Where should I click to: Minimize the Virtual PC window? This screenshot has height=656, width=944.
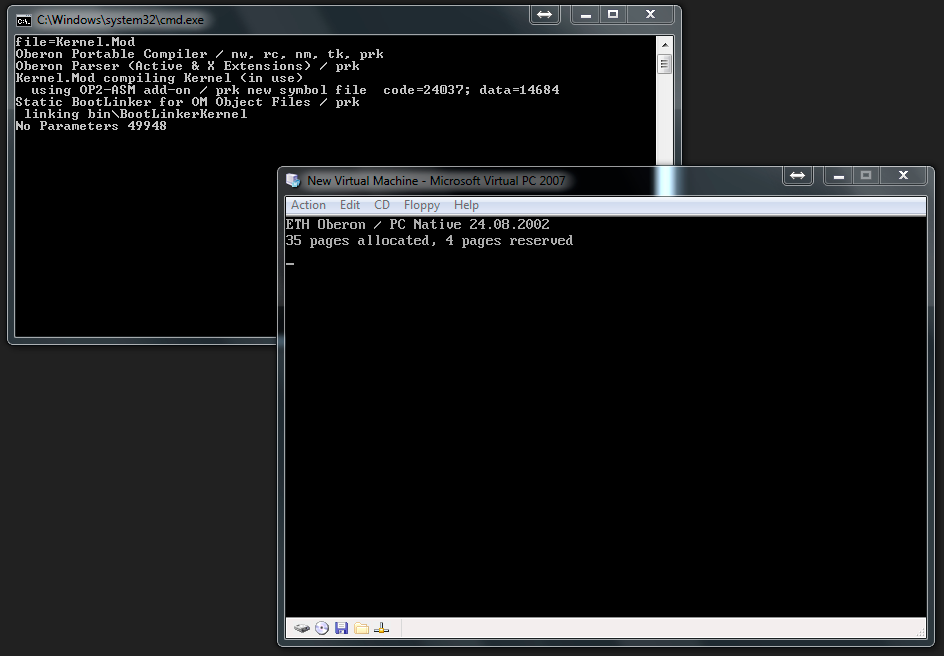click(x=838, y=175)
